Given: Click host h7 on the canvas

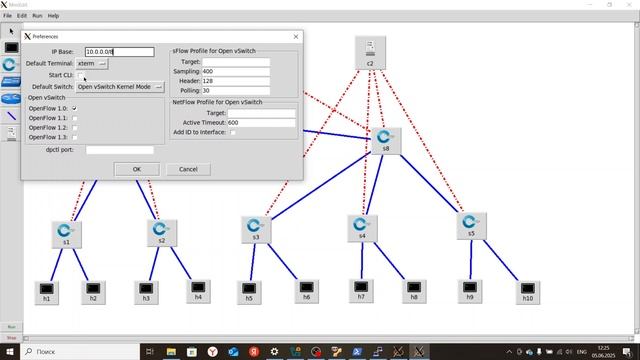Looking at the screenshot, I should point(361,291).
